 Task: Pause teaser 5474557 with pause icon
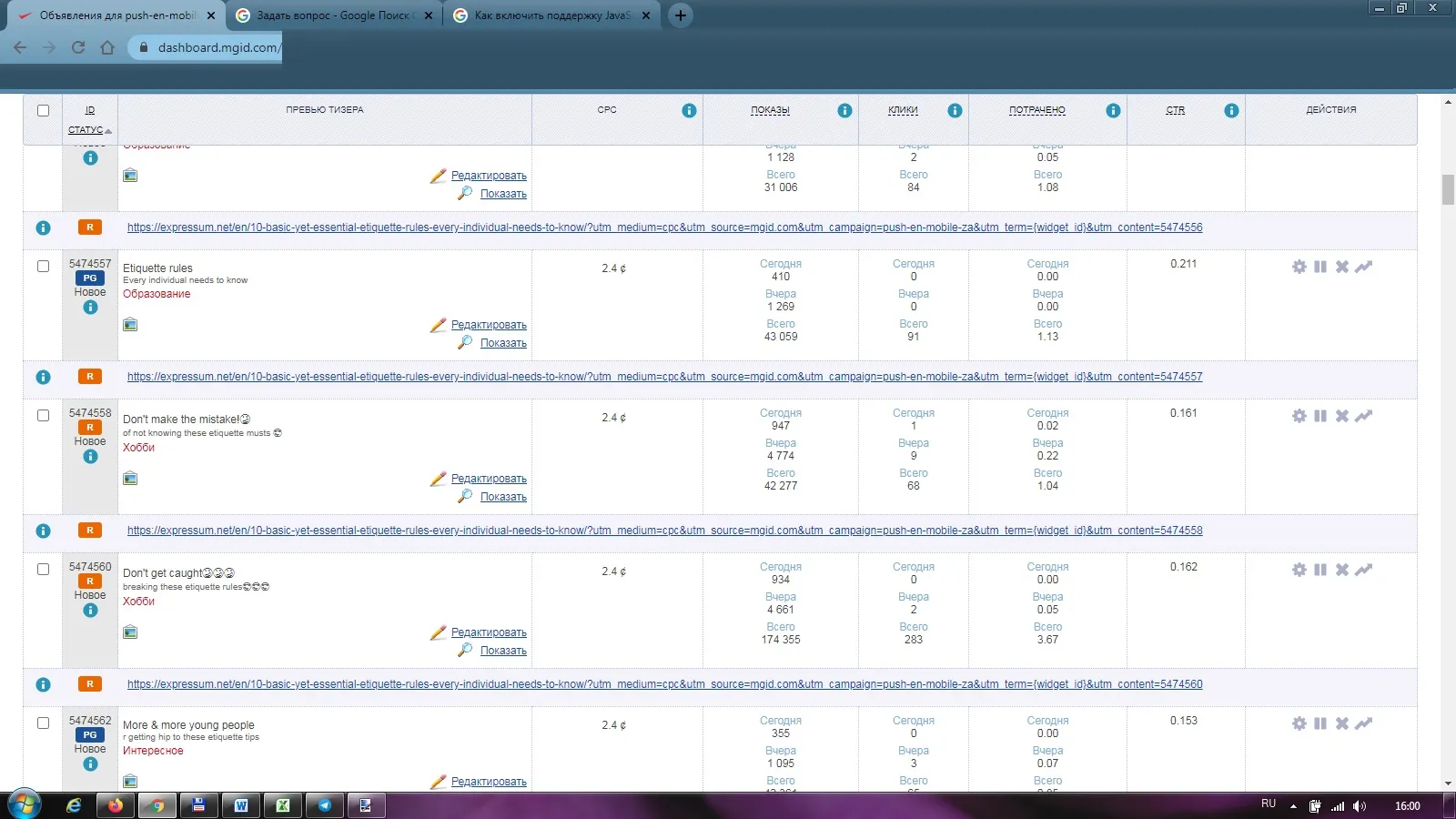(1320, 267)
